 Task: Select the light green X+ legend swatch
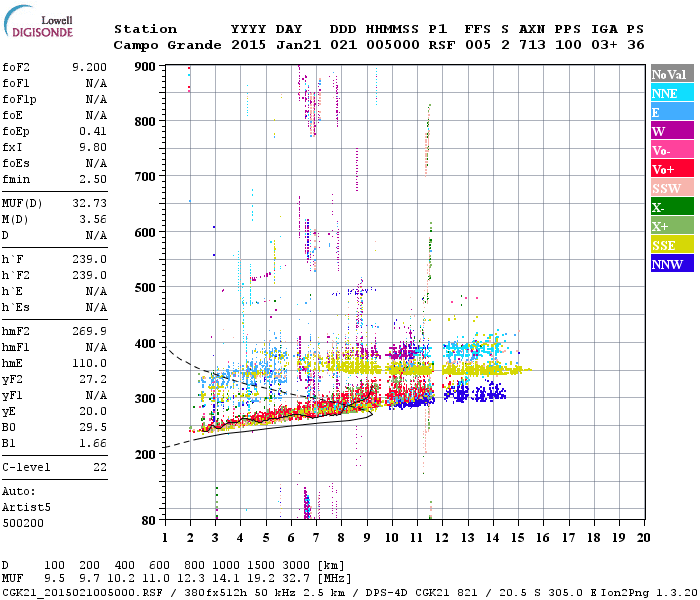click(x=672, y=226)
